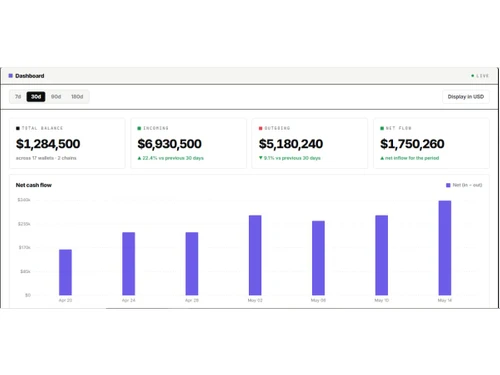The height and width of the screenshot is (375, 500).
Task: Click the Apr 20 x-axis label
Action: [65, 300]
